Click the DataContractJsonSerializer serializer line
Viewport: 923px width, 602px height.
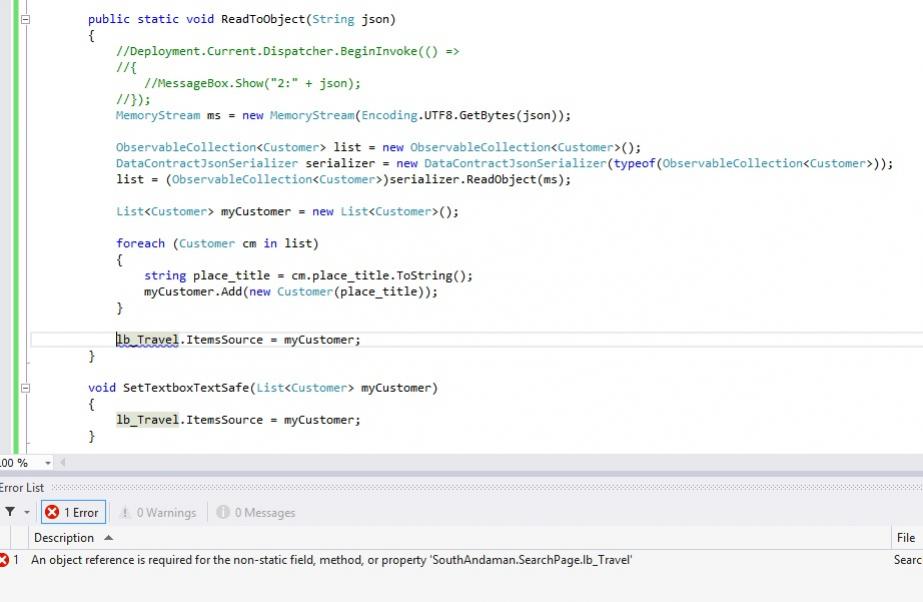504,163
